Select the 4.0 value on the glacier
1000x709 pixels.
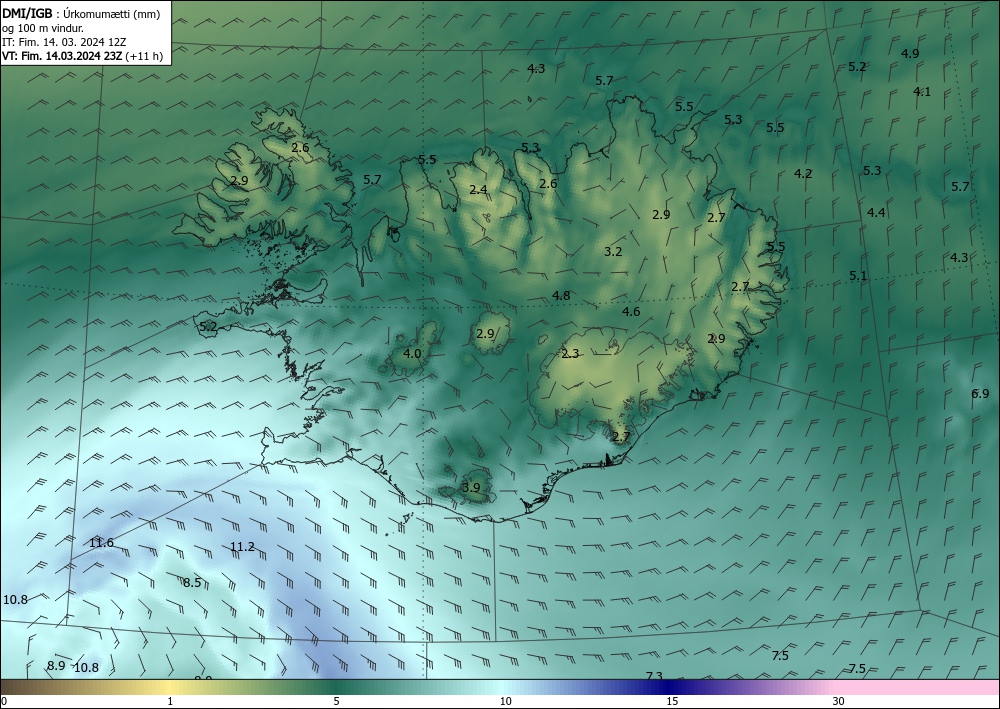pyautogui.click(x=412, y=353)
